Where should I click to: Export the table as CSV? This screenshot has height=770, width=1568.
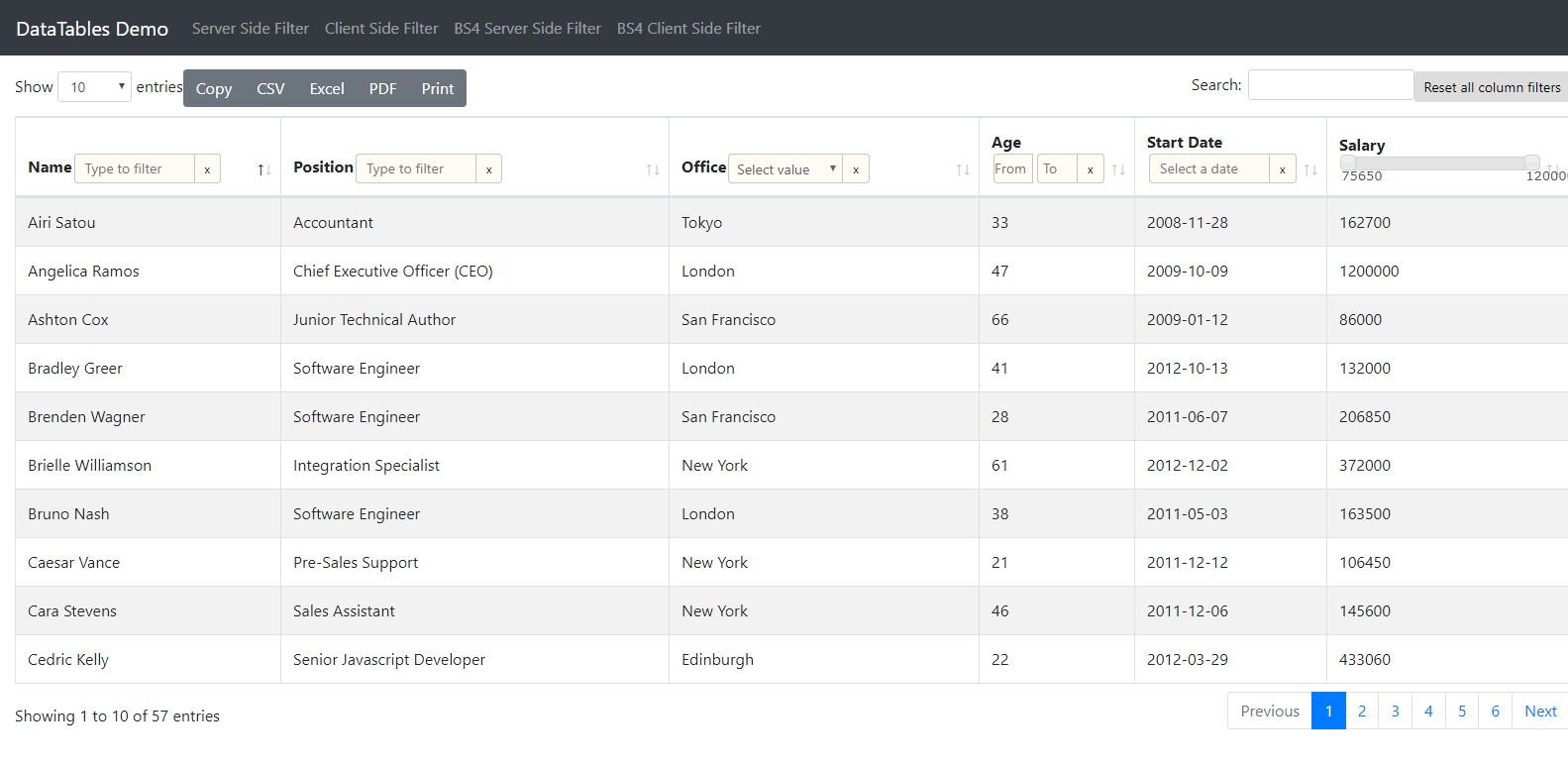point(270,89)
